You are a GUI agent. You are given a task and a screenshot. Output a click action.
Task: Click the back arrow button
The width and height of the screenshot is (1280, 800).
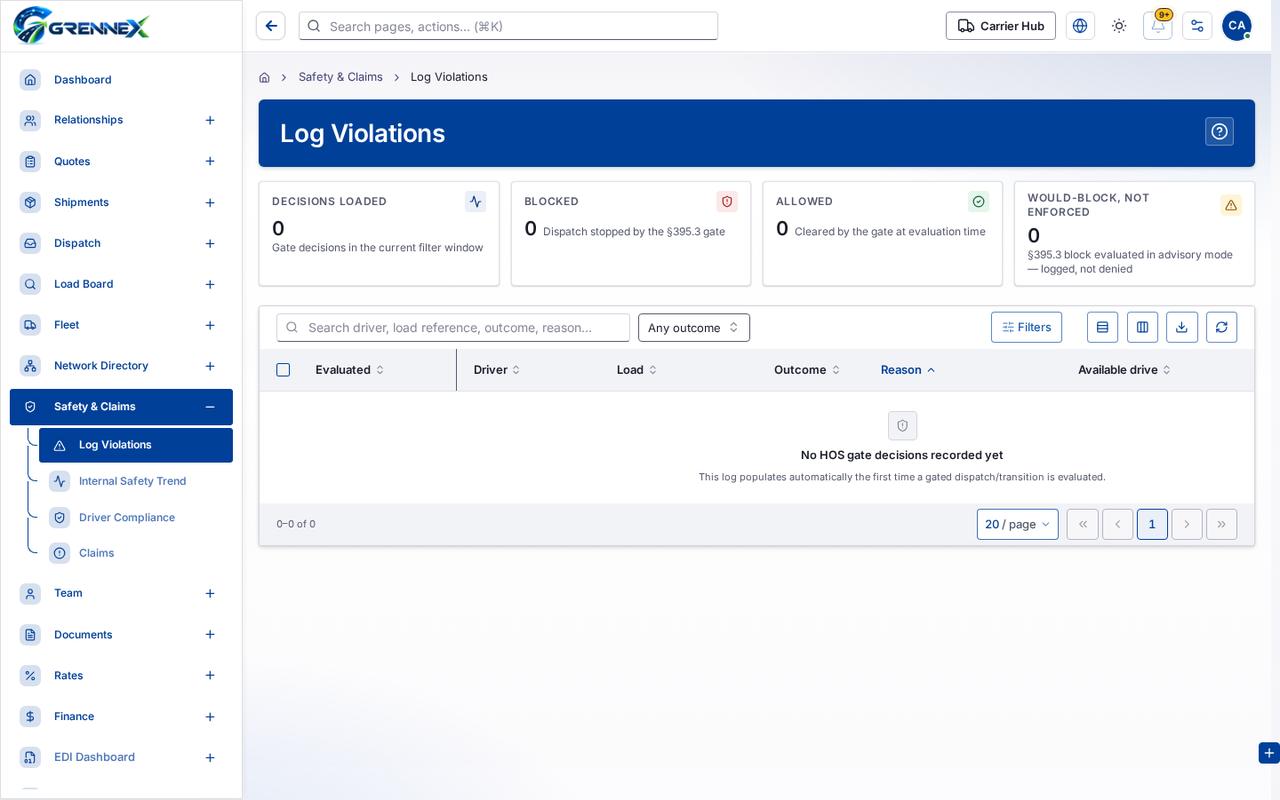click(271, 26)
